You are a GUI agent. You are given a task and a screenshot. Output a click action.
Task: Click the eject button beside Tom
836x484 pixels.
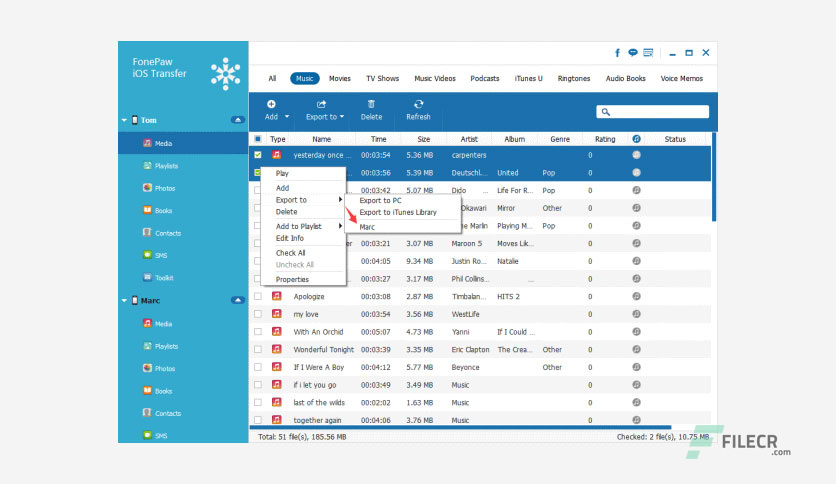(238, 120)
